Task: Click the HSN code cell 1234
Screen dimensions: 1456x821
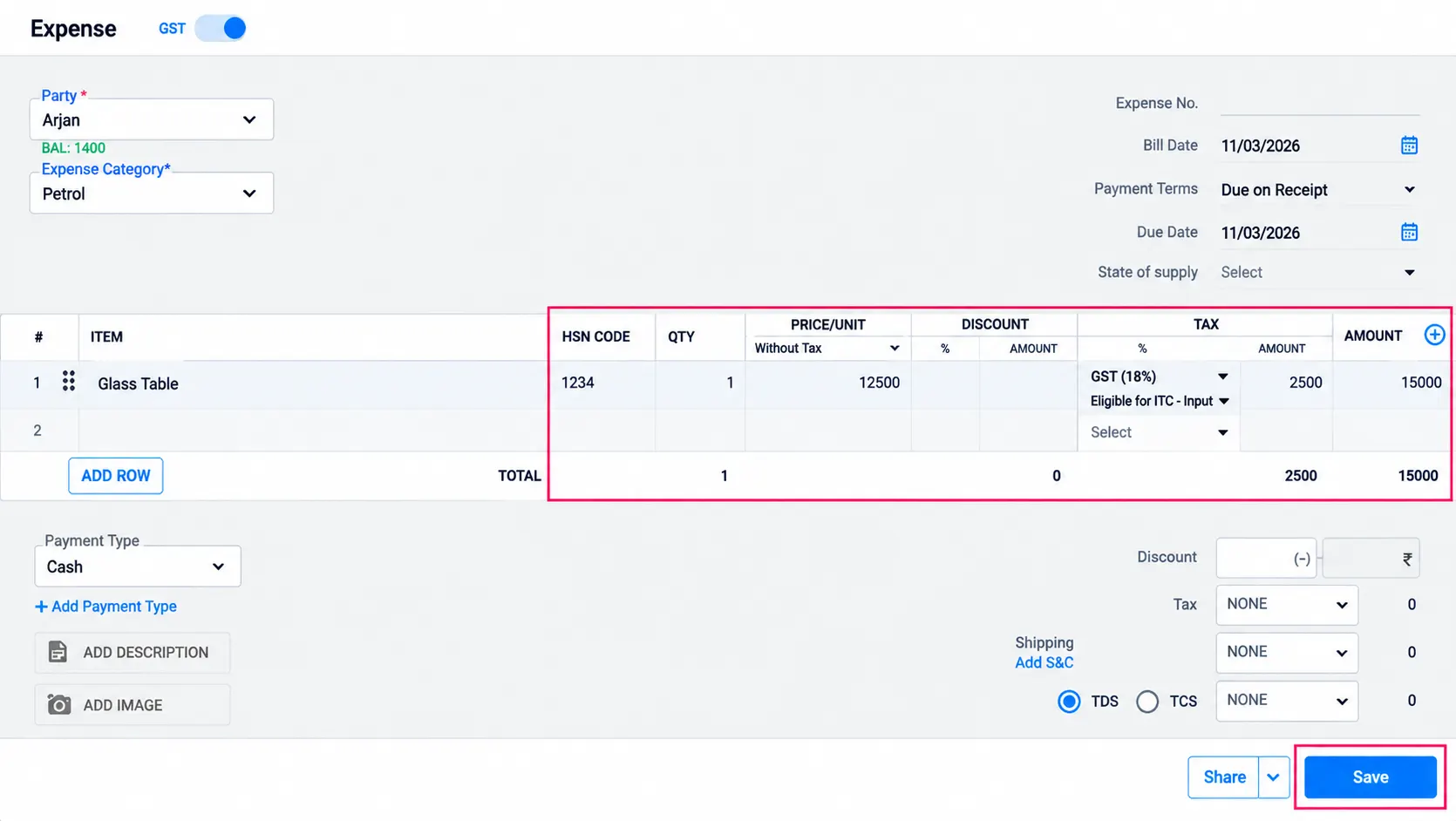Action: (x=602, y=383)
